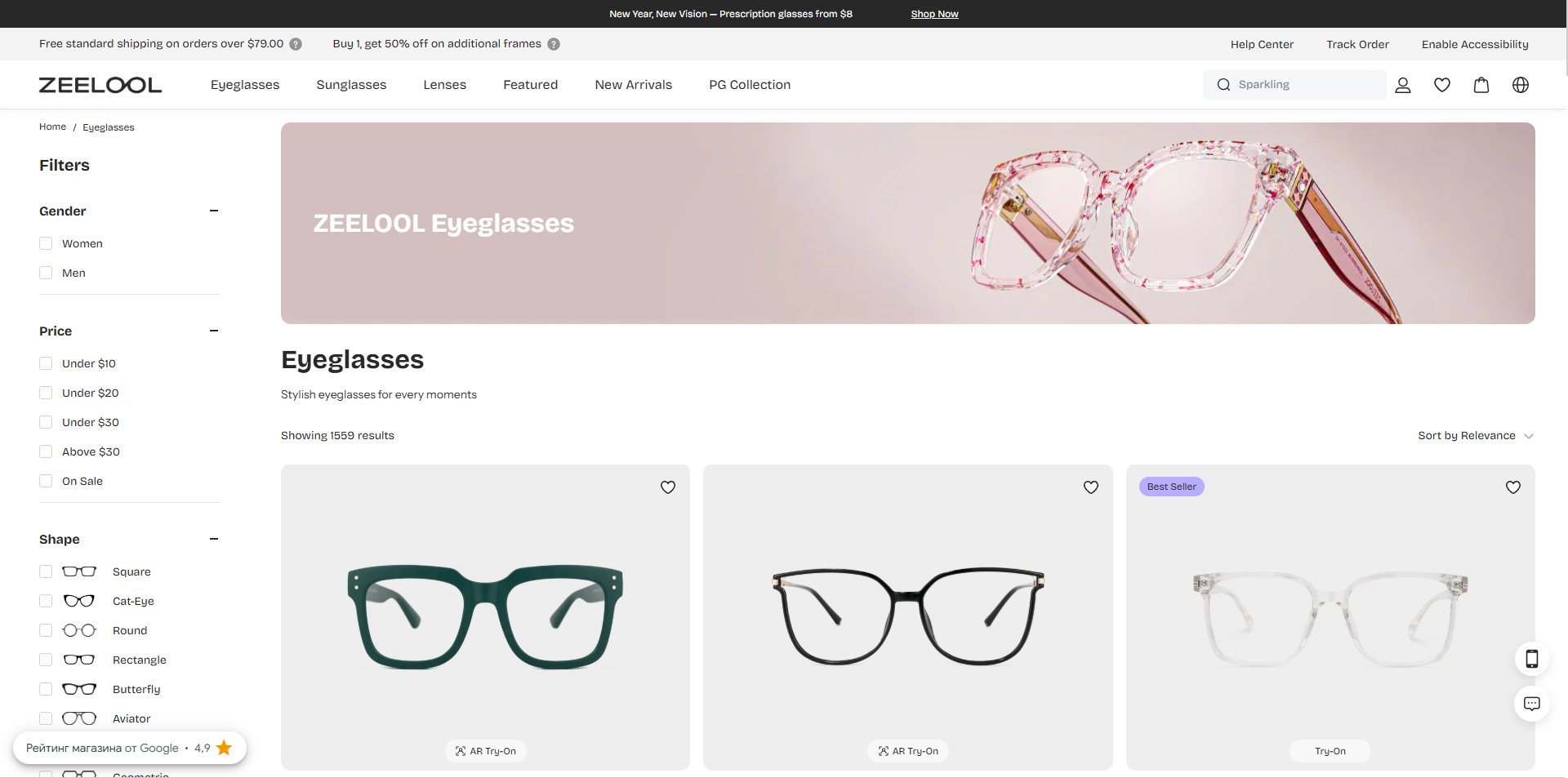The height and width of the screenshot is (778, 1568).
Task: Open the wishlist heart in header
Action: 1442,85
